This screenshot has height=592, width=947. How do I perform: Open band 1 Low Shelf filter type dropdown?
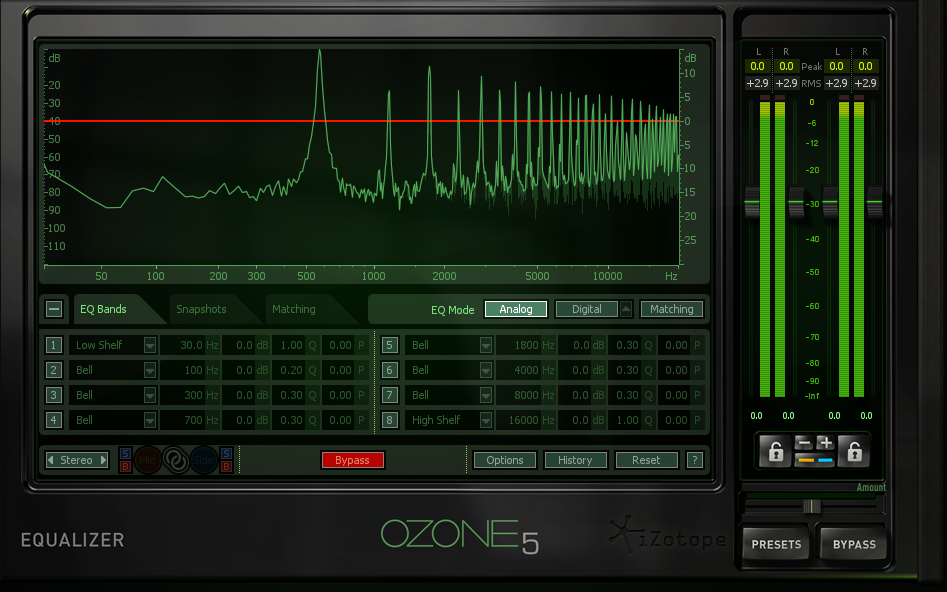(150, 345)
